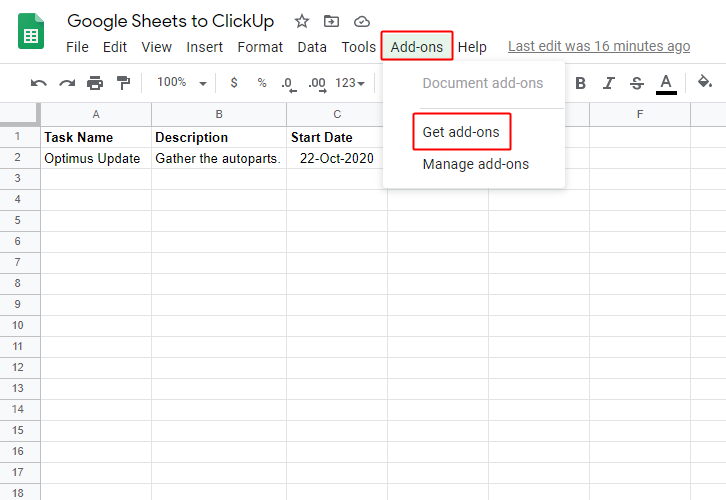The width and height of the screenshot is (726, 500).
Task: Format as currency with dollar icon
Action: [234, 83]
